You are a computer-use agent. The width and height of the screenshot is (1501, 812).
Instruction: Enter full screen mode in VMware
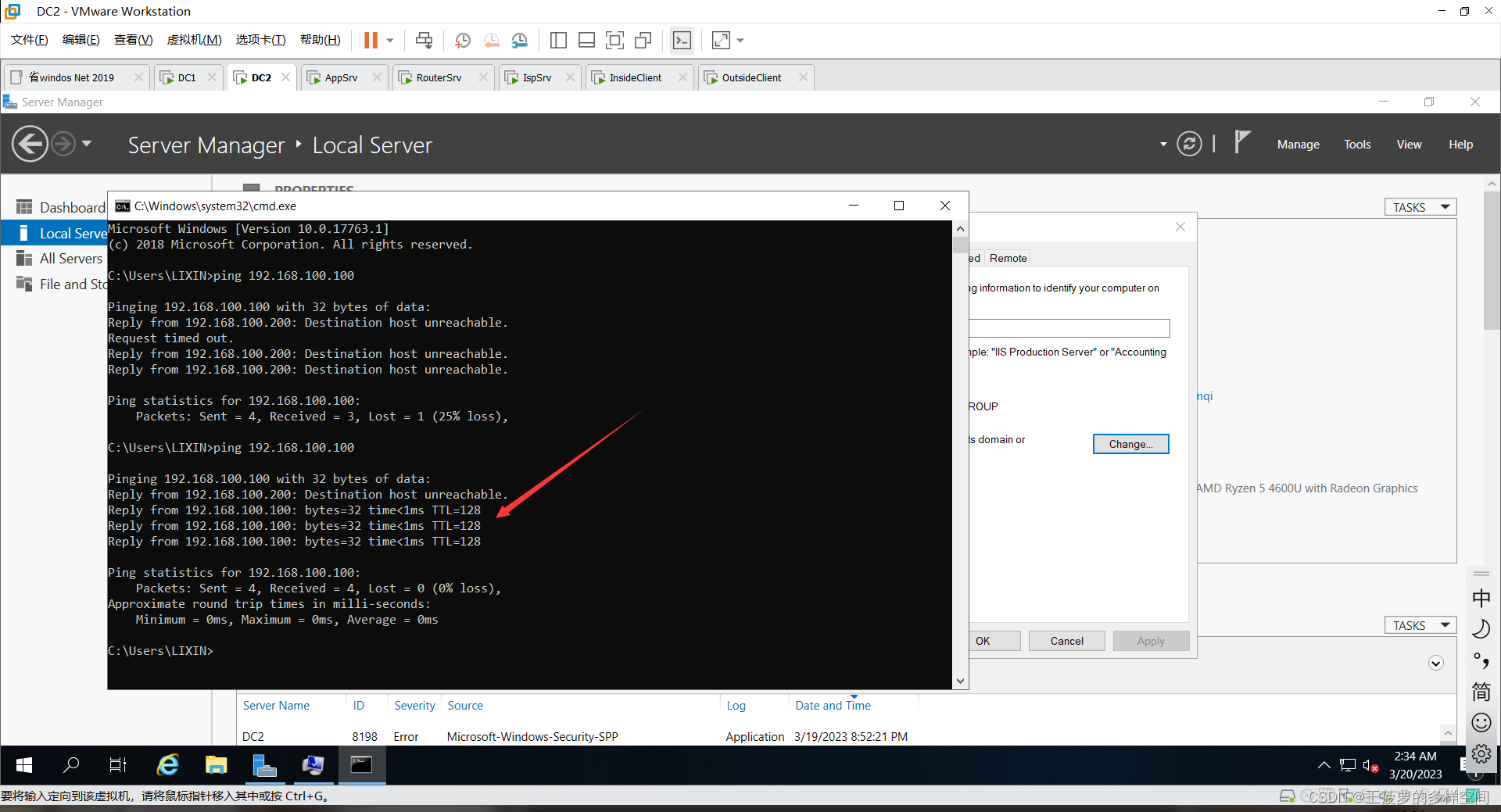click(615, 40)
